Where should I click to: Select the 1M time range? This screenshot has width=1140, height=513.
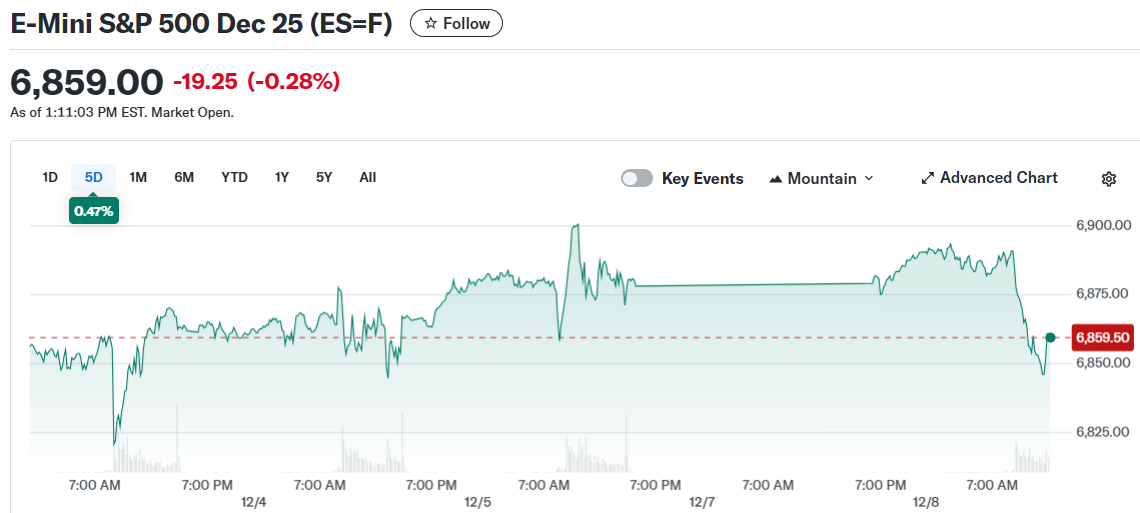(138, 177)
